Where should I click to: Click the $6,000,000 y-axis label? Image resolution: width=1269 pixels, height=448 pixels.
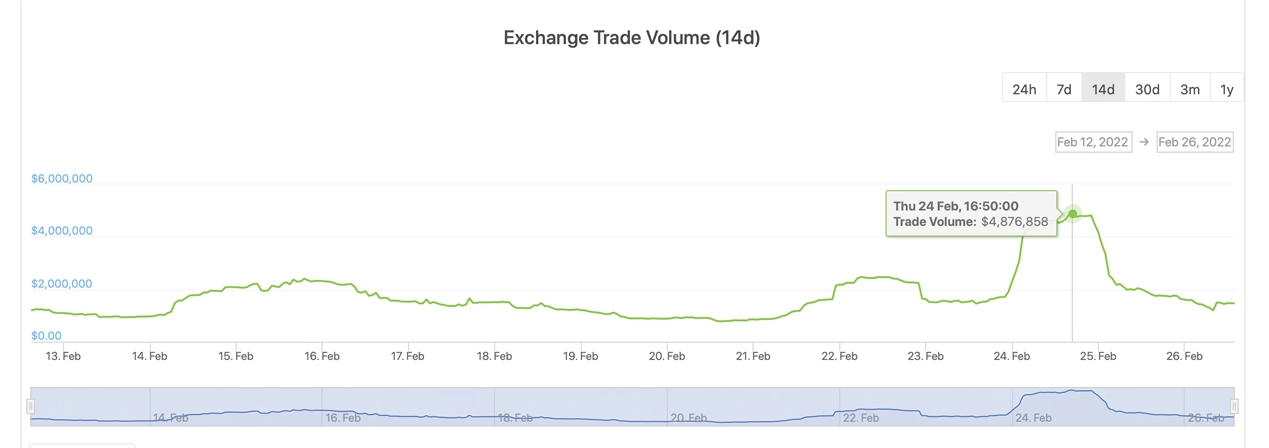click(x=62, y=179)
